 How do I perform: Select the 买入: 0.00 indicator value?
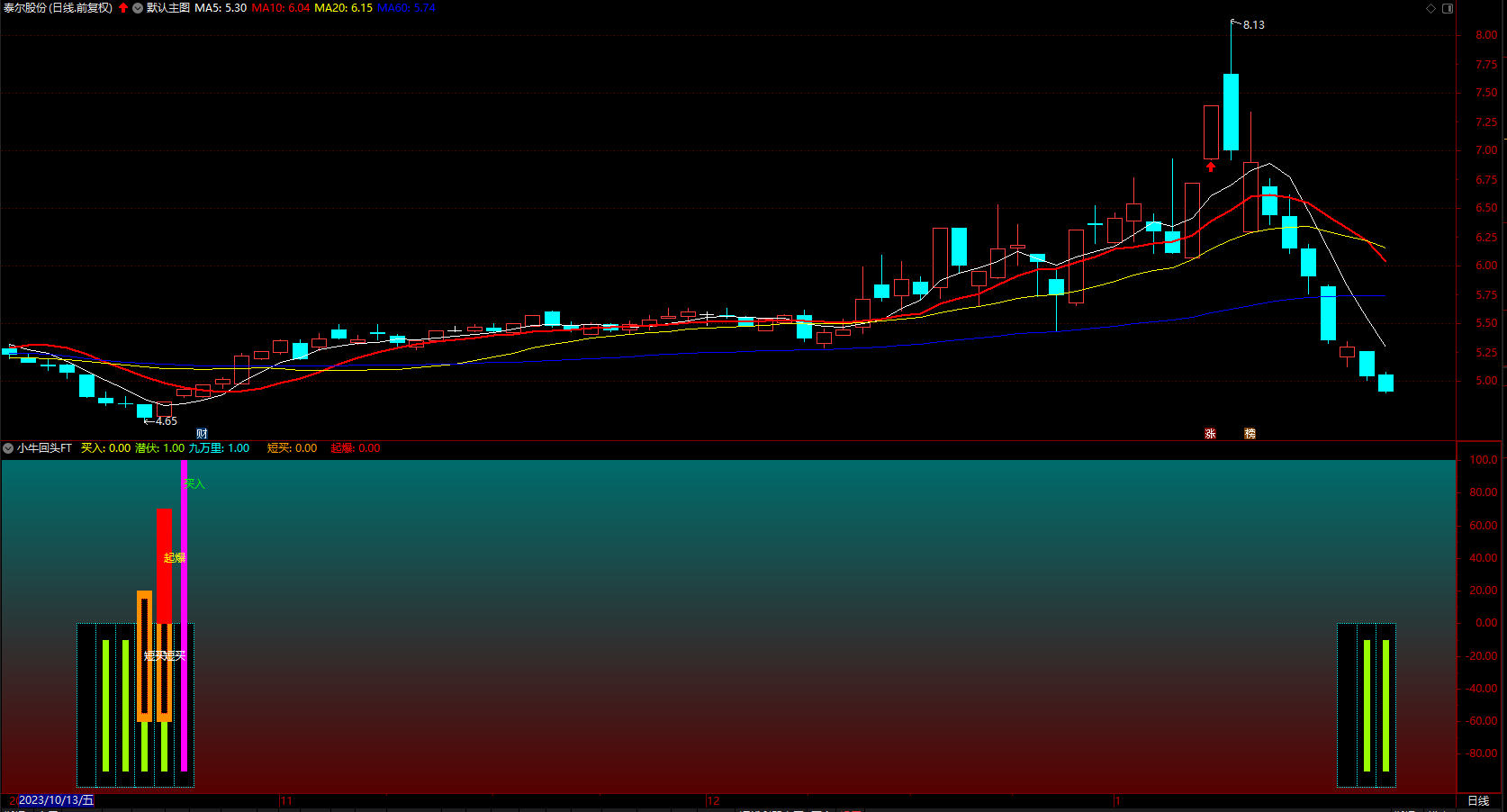(105, 448)
